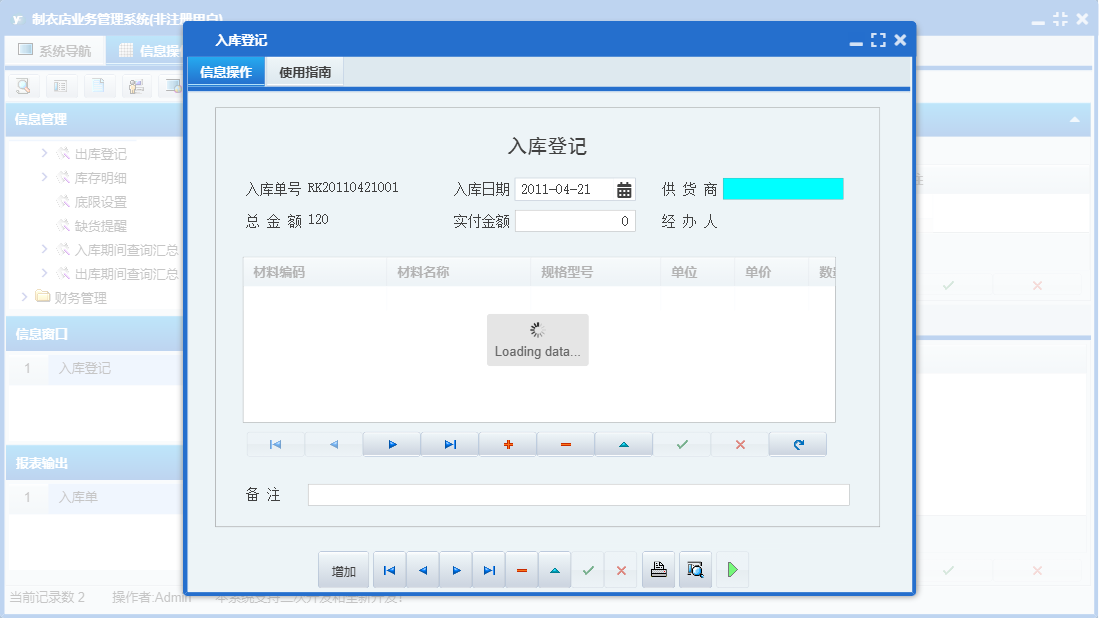Click the red X cancel icon above the grid
The width and height of the screenshot is (1099, 618).
[739, 444]
